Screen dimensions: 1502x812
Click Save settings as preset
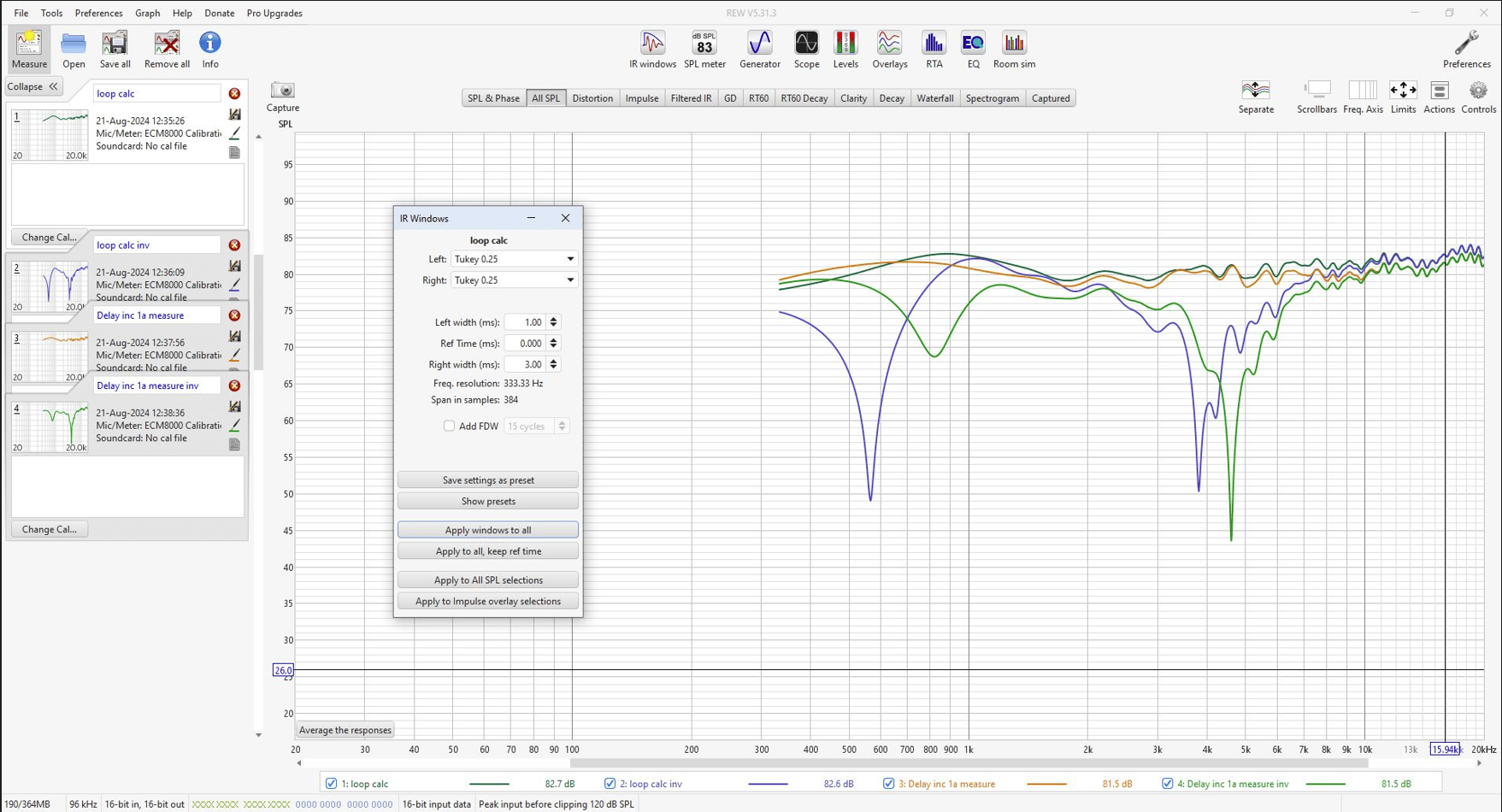488,480
